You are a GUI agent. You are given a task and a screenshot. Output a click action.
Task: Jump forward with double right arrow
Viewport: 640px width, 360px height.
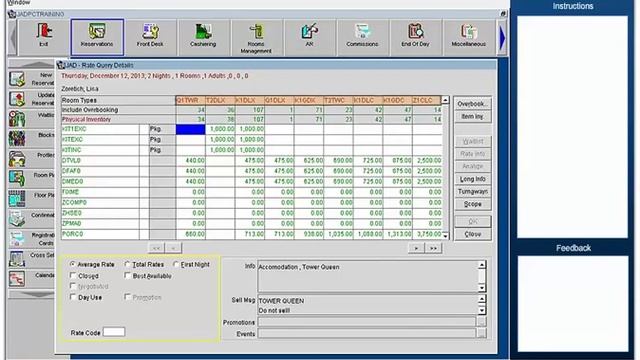[x=433, y=248]
